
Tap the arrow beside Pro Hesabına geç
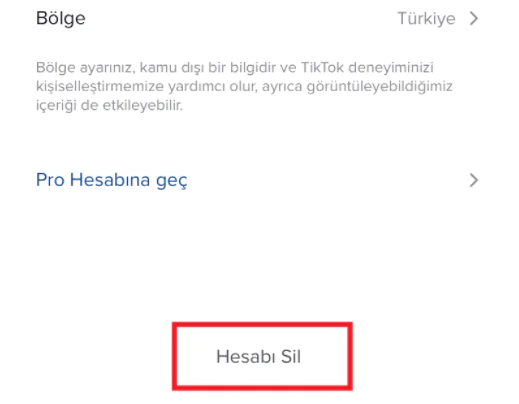pos(474,180)
